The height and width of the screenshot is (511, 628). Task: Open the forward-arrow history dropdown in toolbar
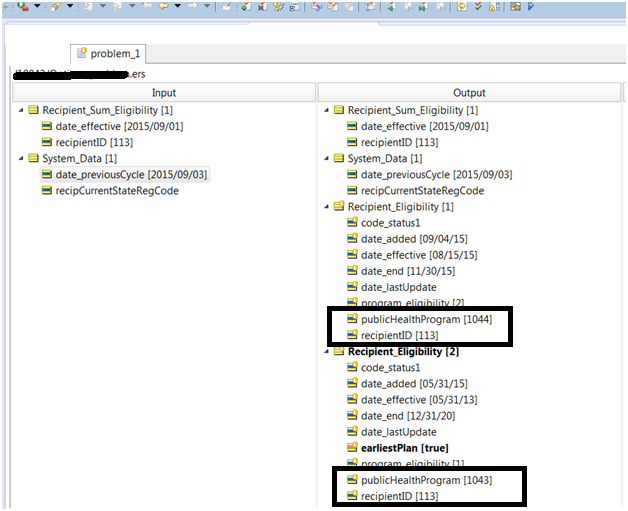tap(207, 6)
